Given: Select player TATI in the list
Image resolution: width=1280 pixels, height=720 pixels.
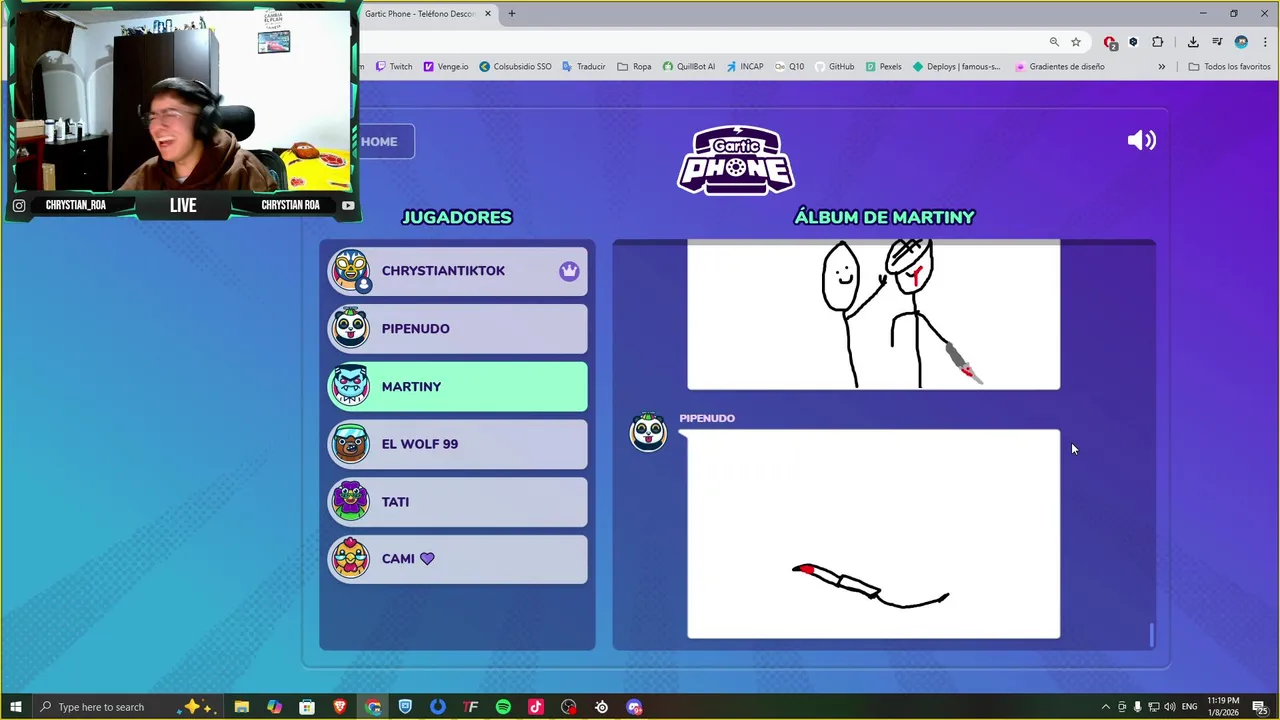Looking at the screenshot, I should point(458,502).
